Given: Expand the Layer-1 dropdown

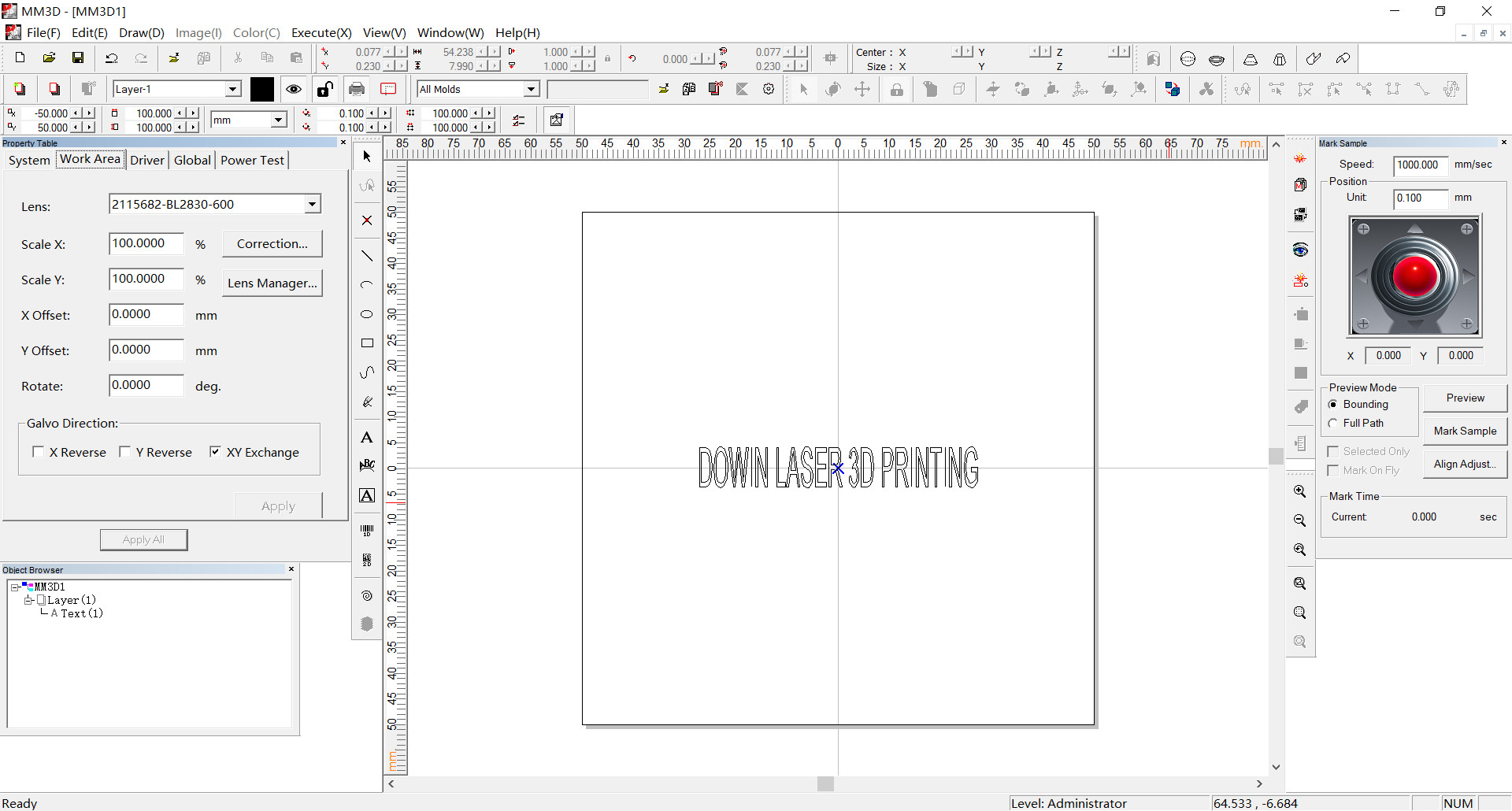Looking at the screenshot, I should (x=233, y=90).
